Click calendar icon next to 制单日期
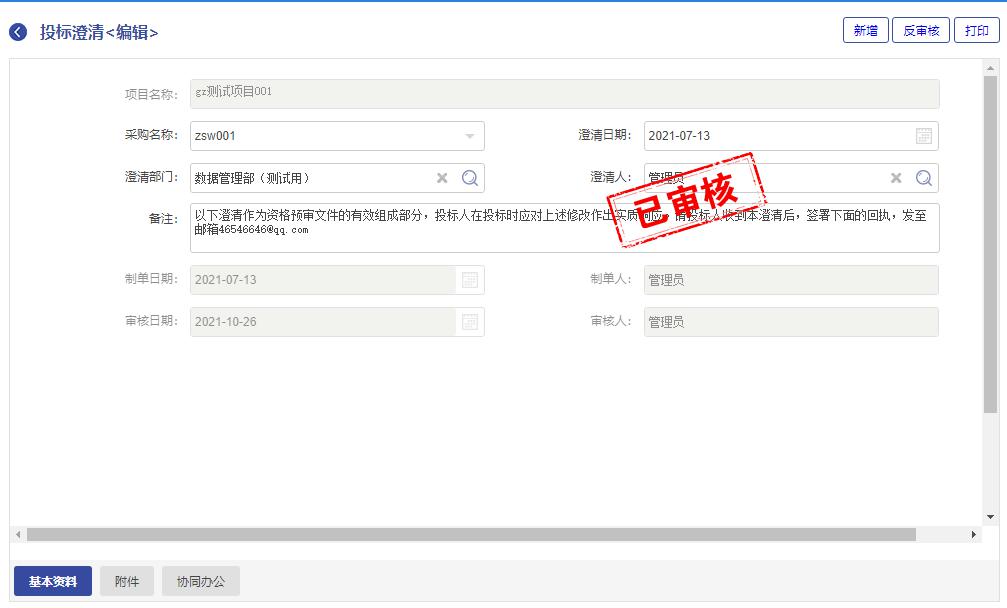 coord(470,280)
